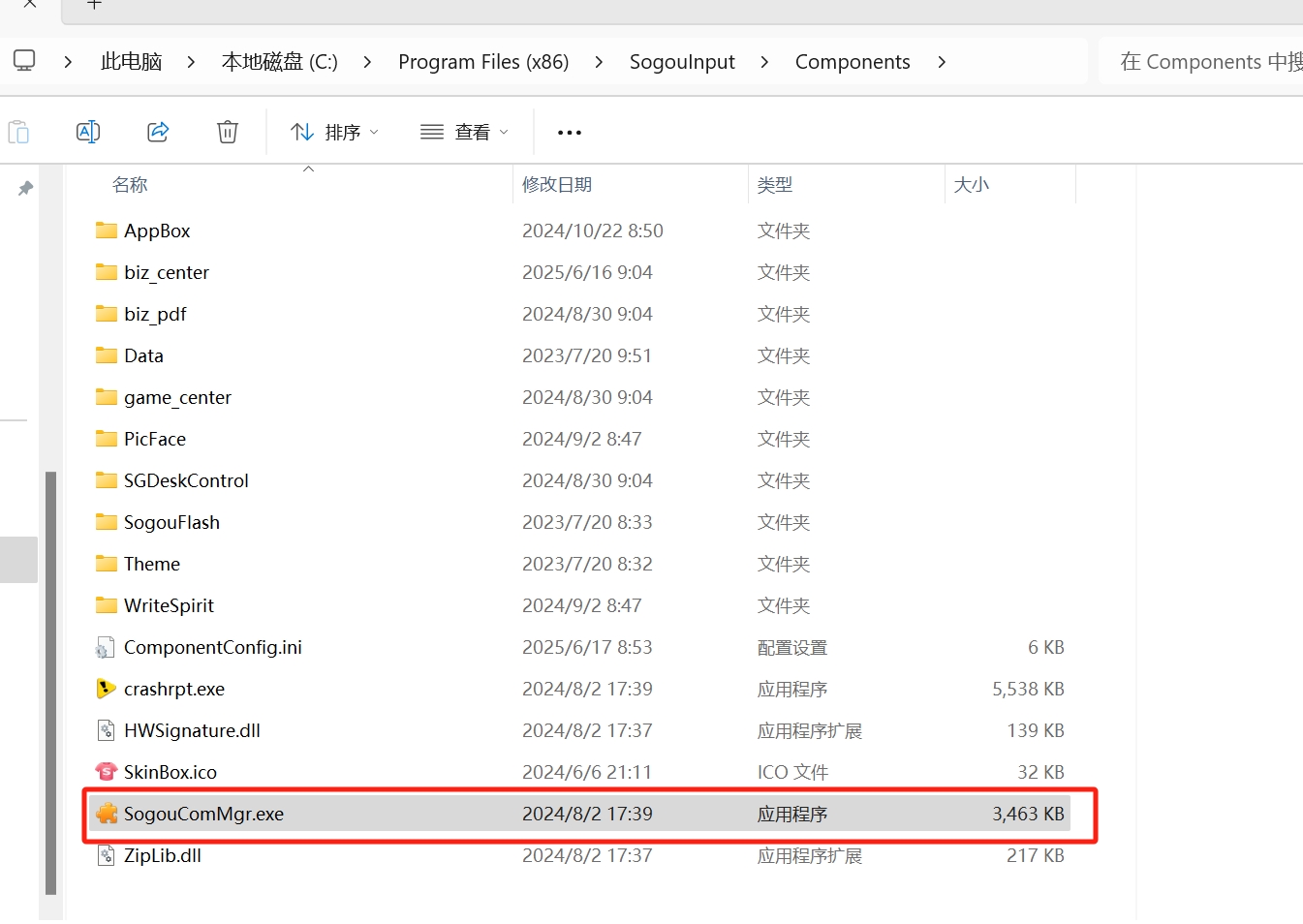
Task: Select the game_center folder name
Action: 178,397
